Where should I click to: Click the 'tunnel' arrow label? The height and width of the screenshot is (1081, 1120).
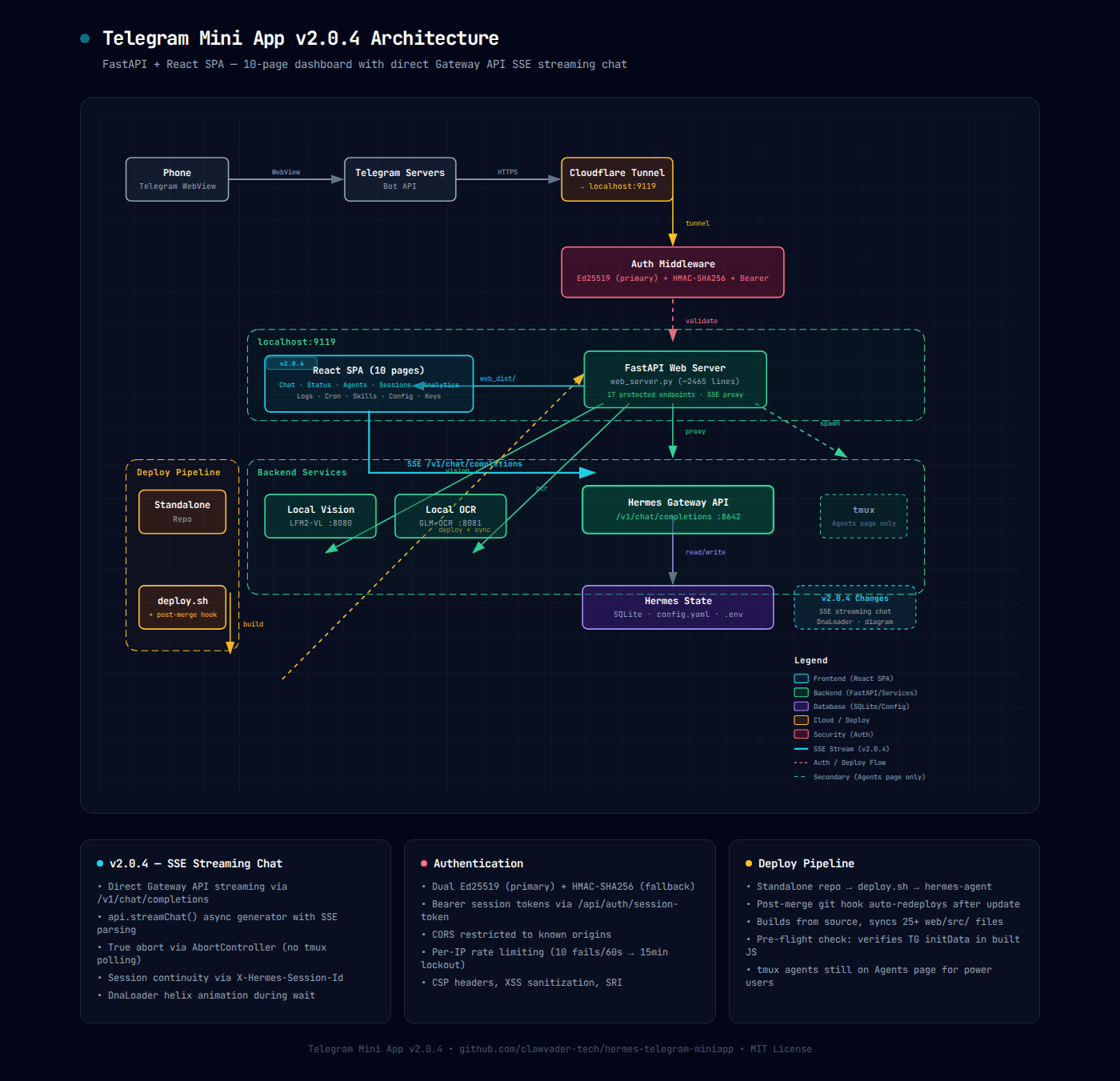pos(698,223)
